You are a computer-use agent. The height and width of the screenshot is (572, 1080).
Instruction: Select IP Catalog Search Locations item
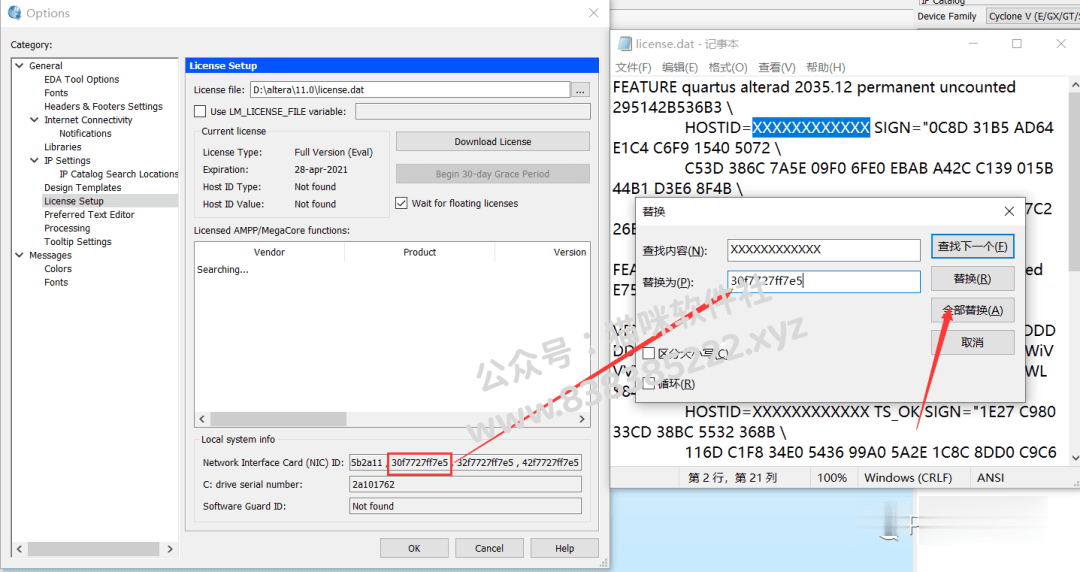click(118, 174)
